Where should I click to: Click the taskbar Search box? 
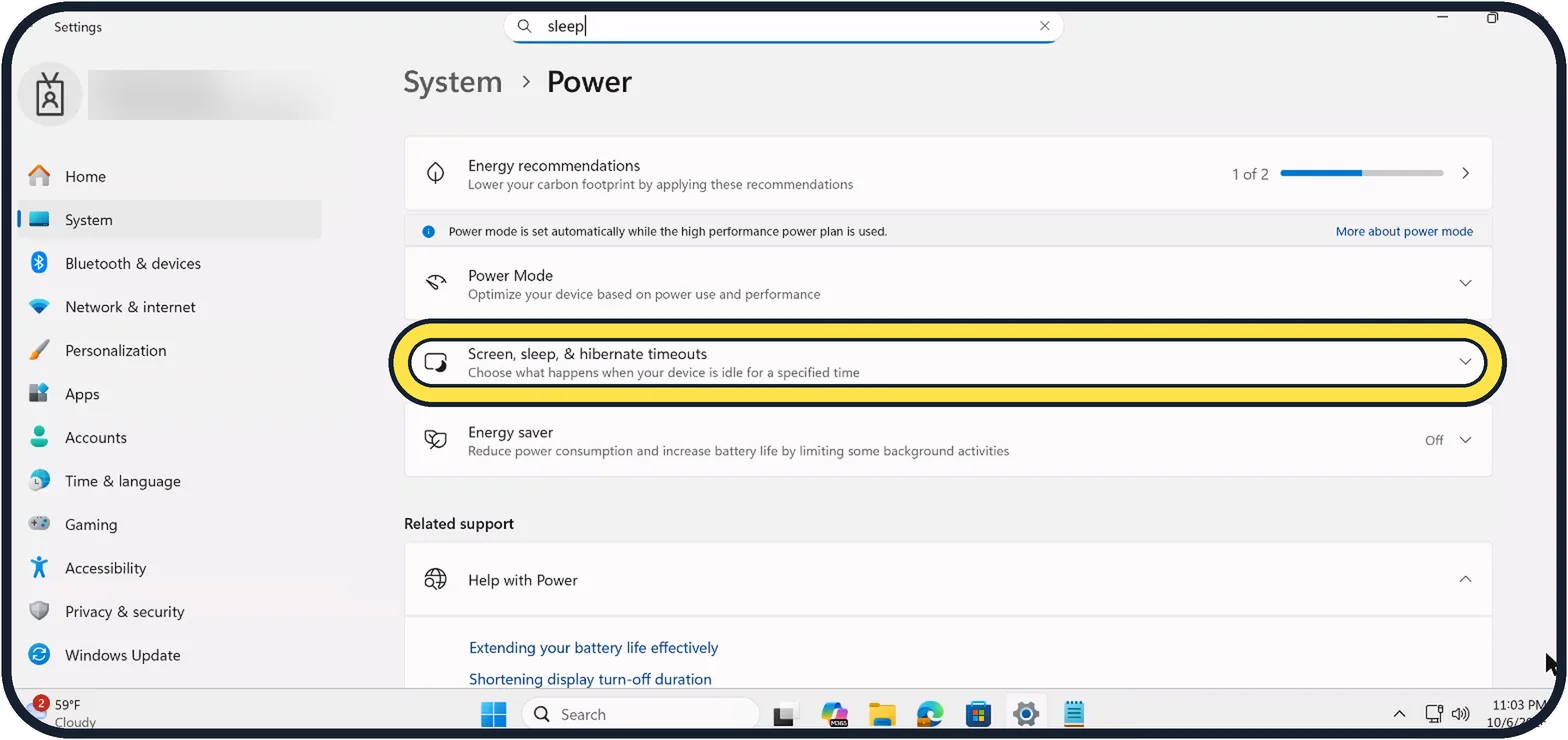coord(640,714)
